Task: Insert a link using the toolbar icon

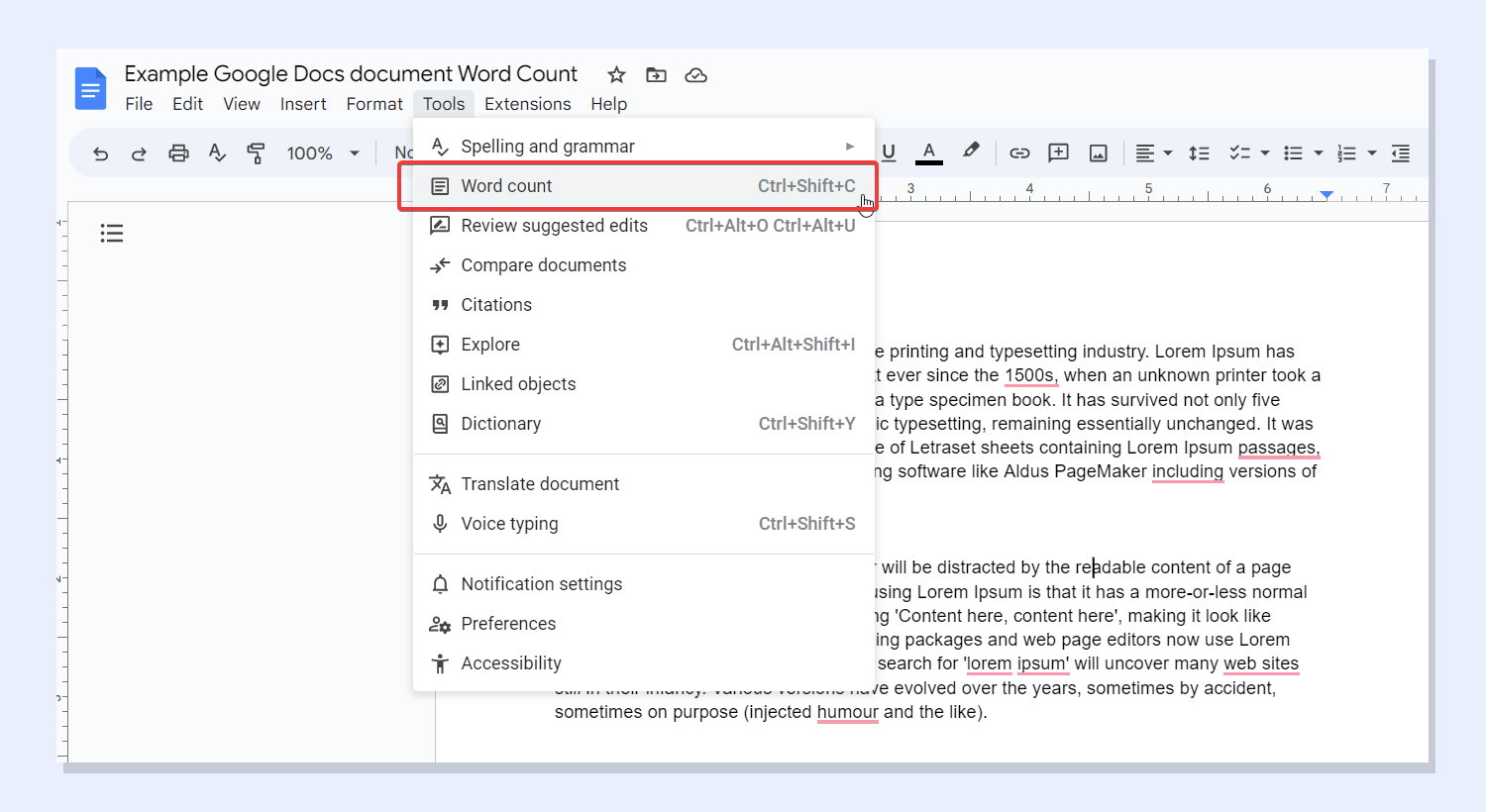Action: tap(1019, 152)
